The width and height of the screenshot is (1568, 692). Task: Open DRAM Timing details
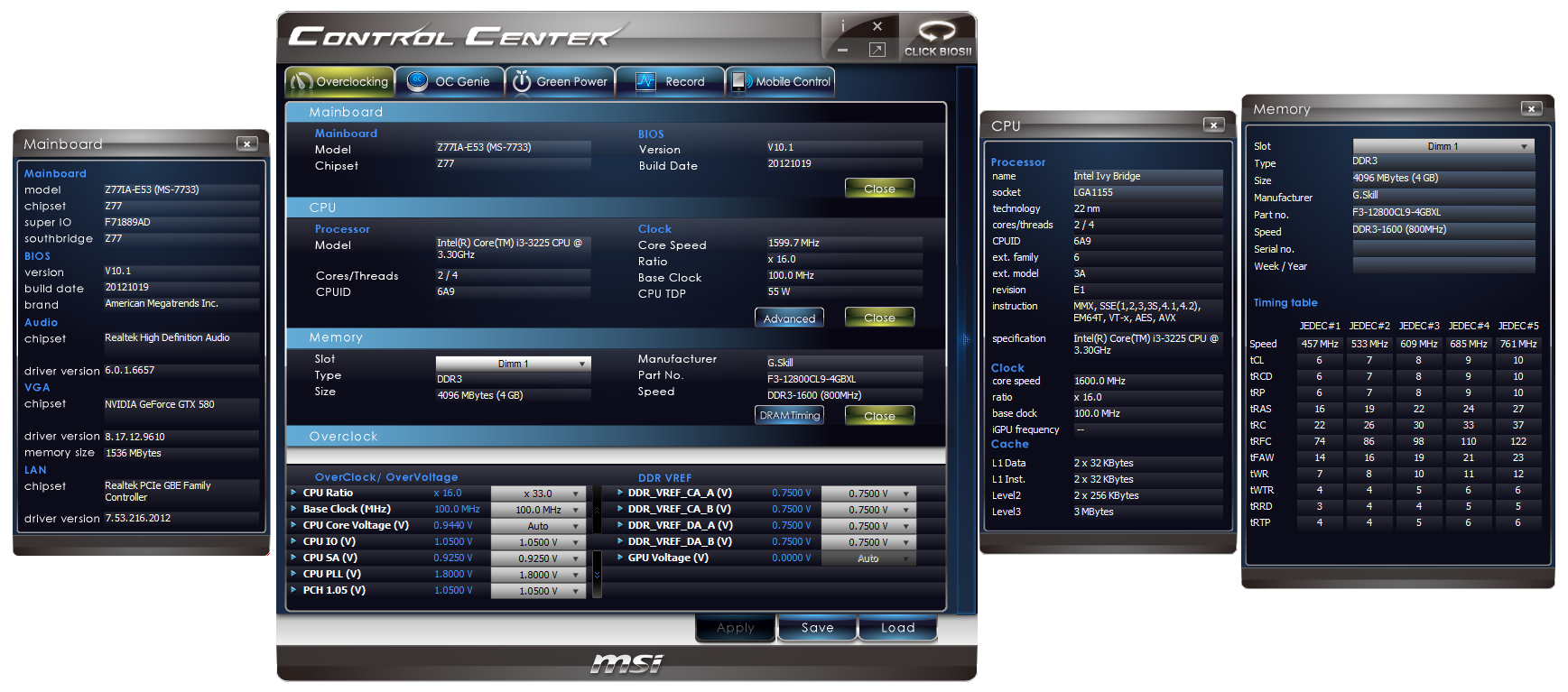pyautogui.click(x=789, y=415)
